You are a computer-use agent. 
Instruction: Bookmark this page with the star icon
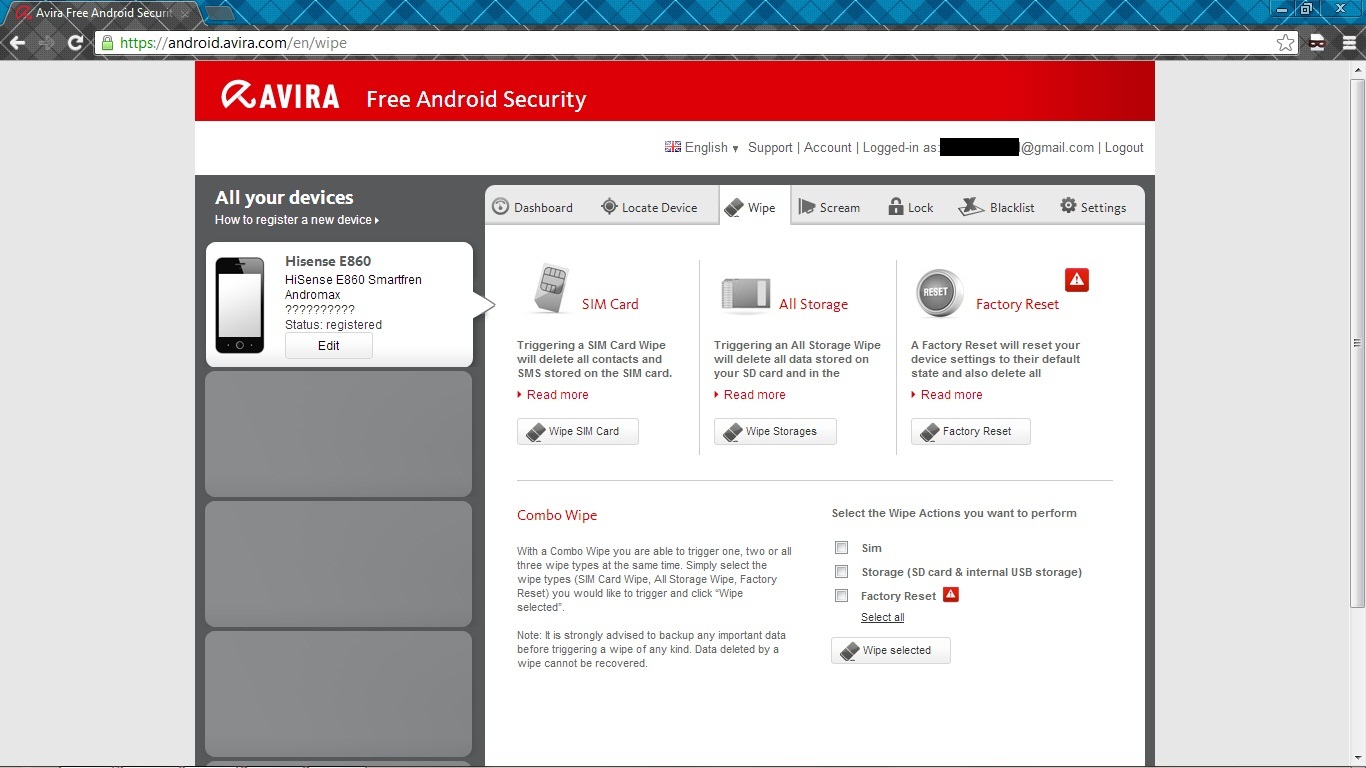[1286, 43]
